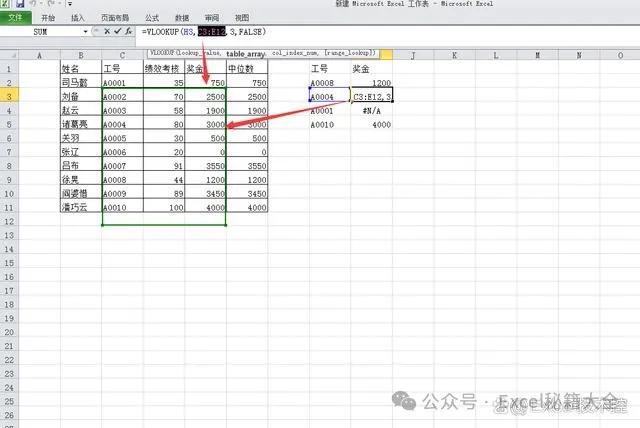This screenshot has width=640, height=428.
Task: Click the Excel application icon in title bar
Action: [x=5, y=3]
